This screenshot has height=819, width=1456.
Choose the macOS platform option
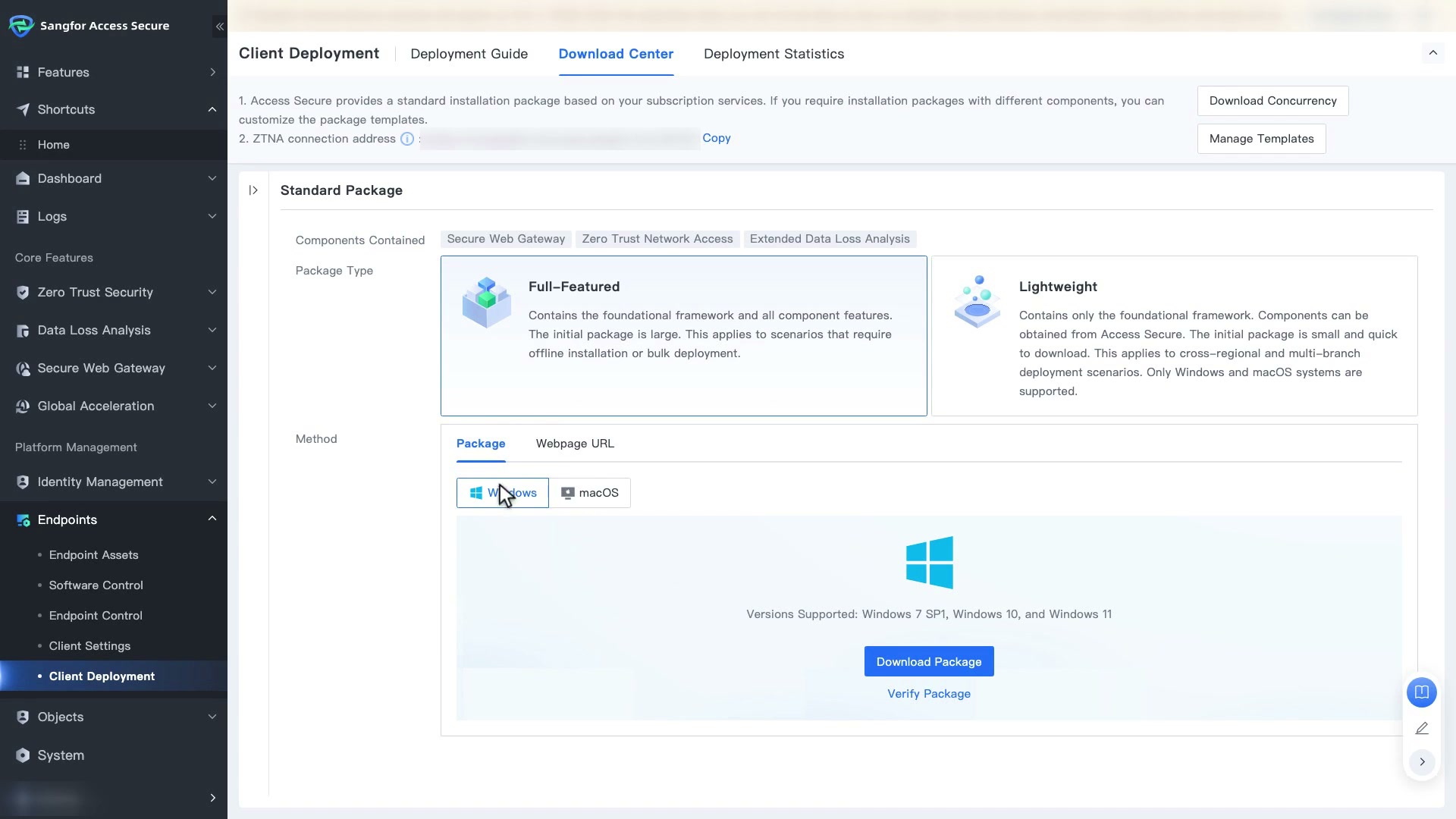(x=589, y=493)
